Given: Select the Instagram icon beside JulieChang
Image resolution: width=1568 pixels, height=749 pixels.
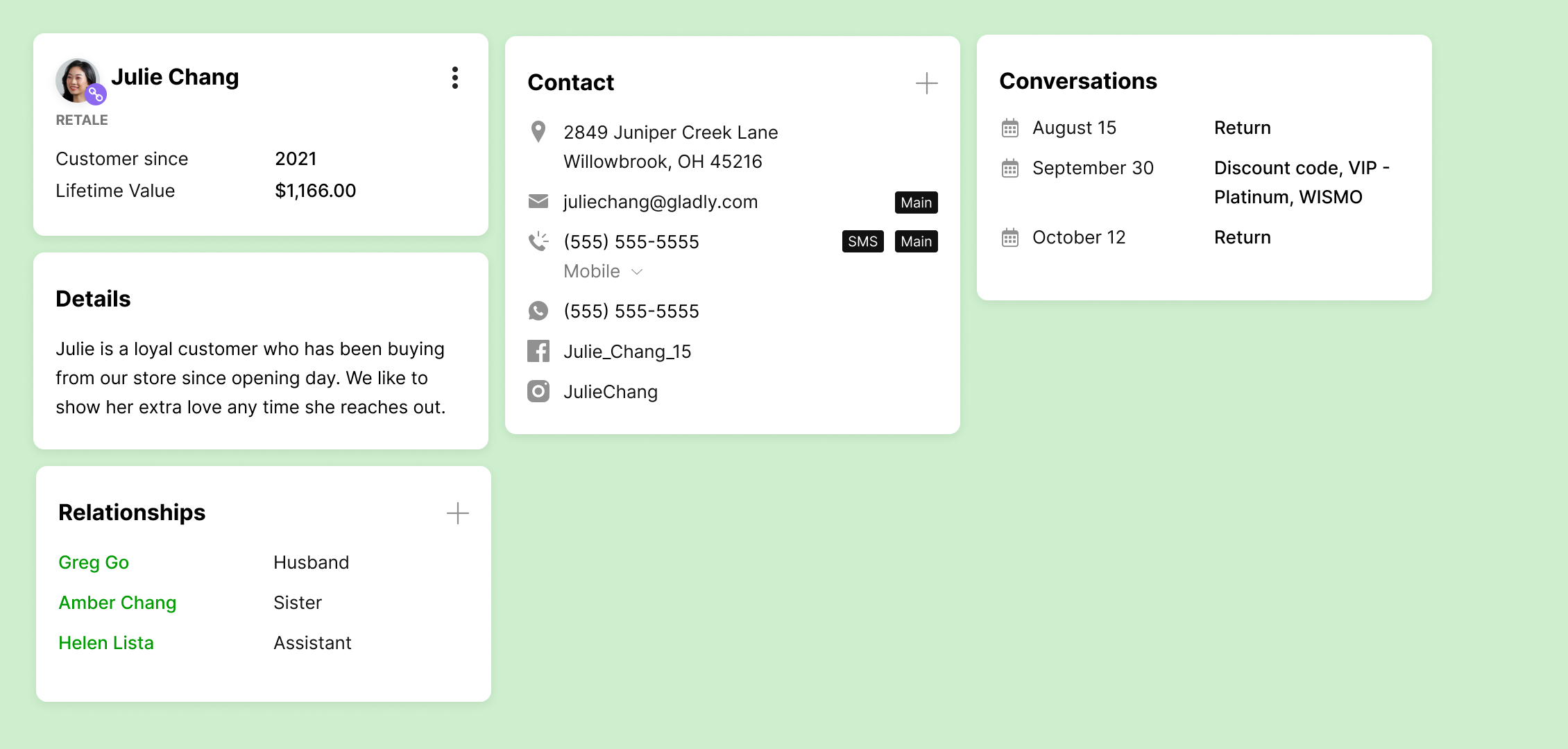Looking at the screenshot, I should (538, 391).
